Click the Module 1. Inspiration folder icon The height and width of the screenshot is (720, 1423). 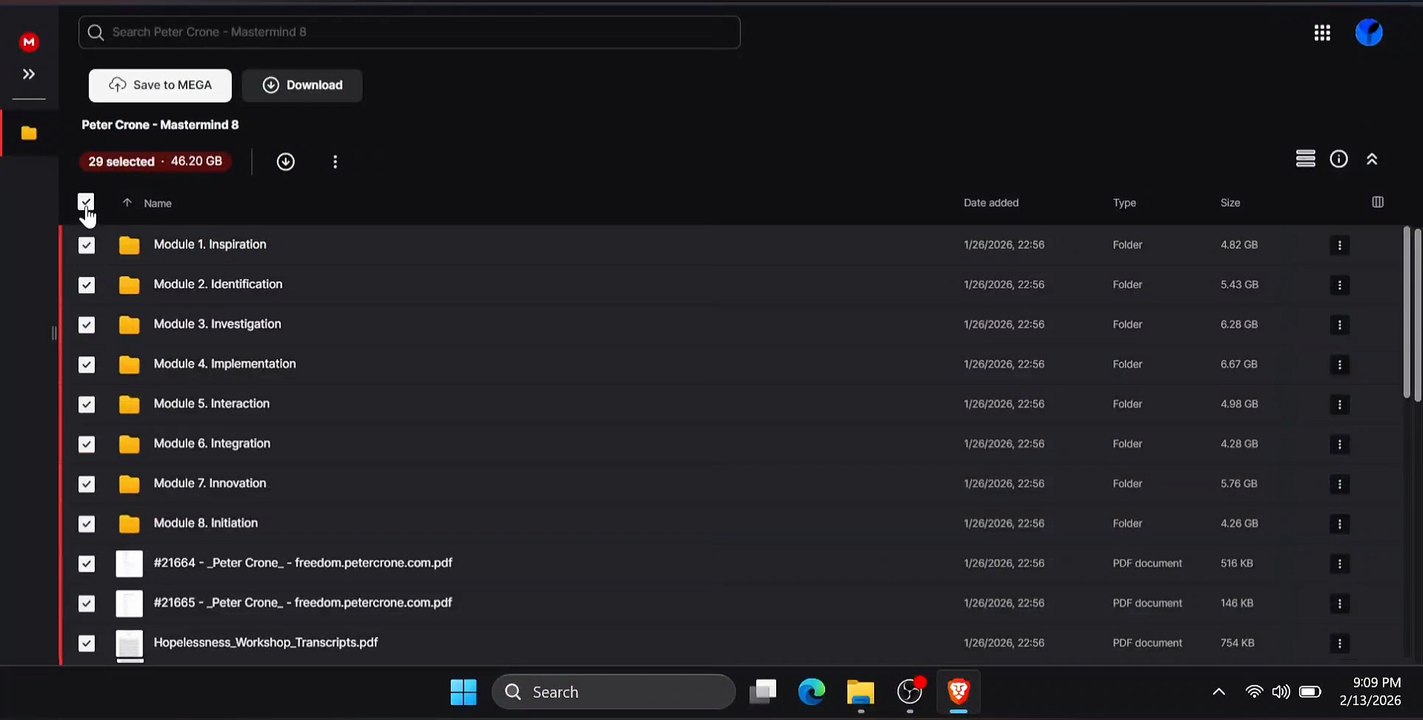[x=129, y=245]
